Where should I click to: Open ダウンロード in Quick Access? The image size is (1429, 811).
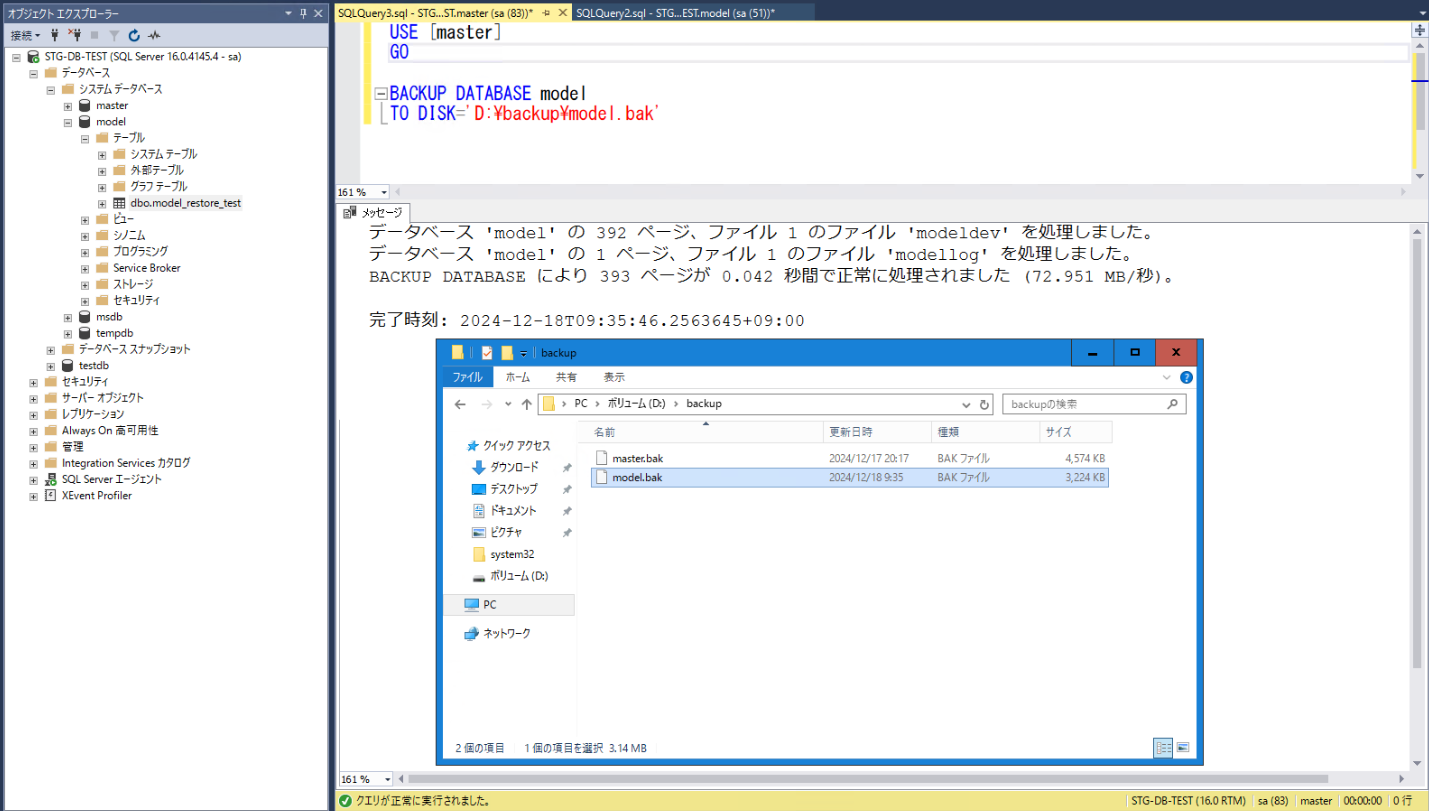pyautogui.click(x=513, y=467)
